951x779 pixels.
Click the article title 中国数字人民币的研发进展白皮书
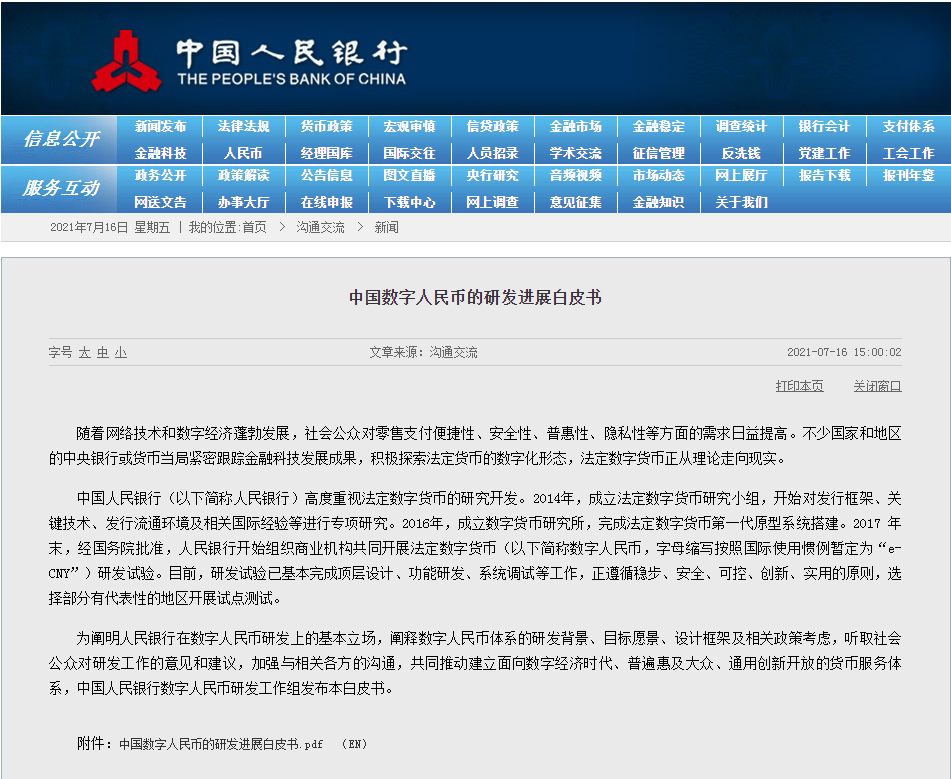point(476,297)
